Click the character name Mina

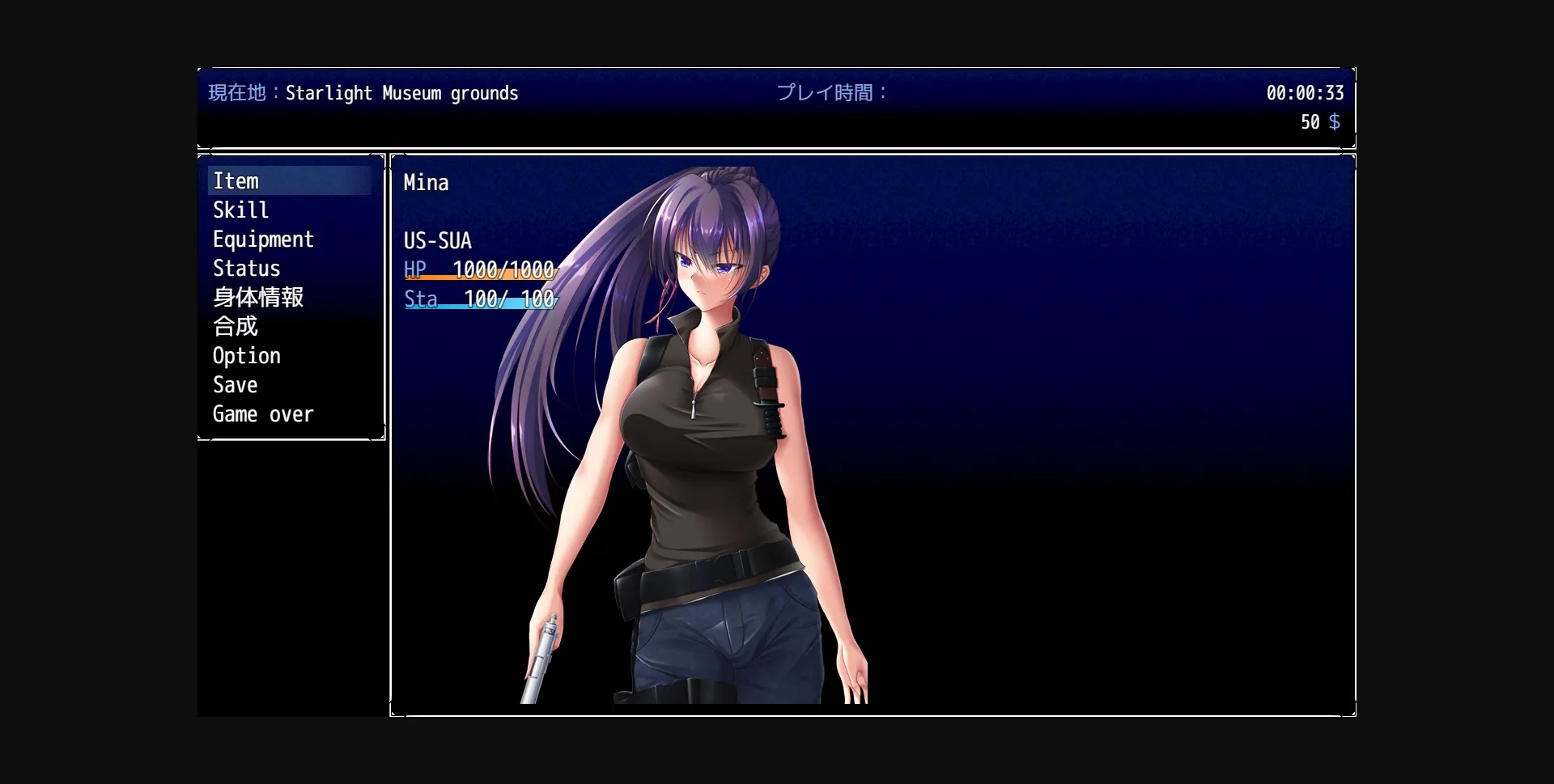[426, 183]
